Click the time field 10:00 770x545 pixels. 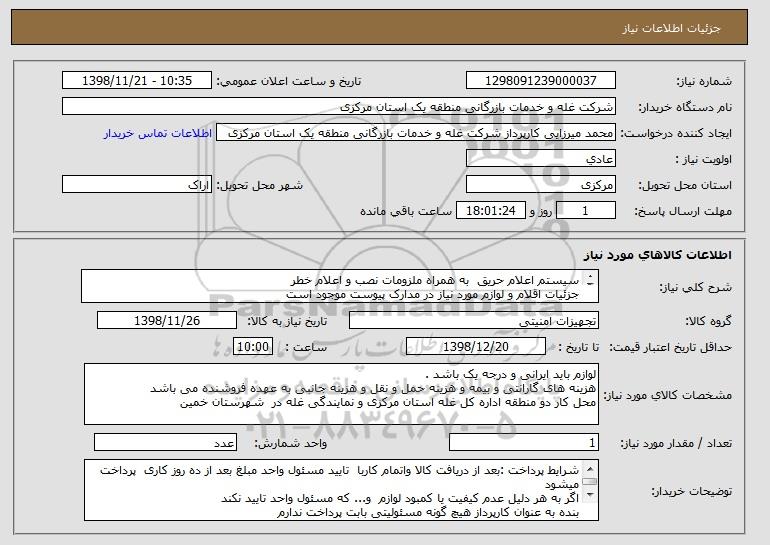(x=253, y=347)
